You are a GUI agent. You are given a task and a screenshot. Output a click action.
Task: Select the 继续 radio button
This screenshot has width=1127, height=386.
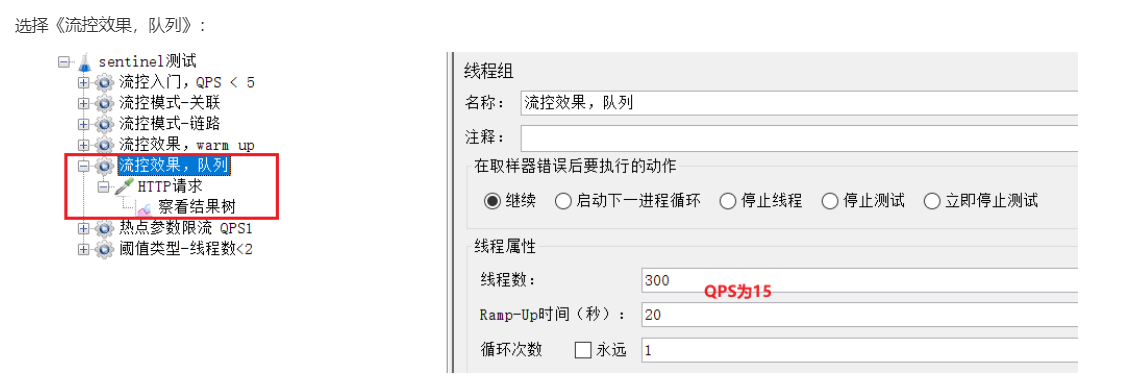(x=492, y=201)
